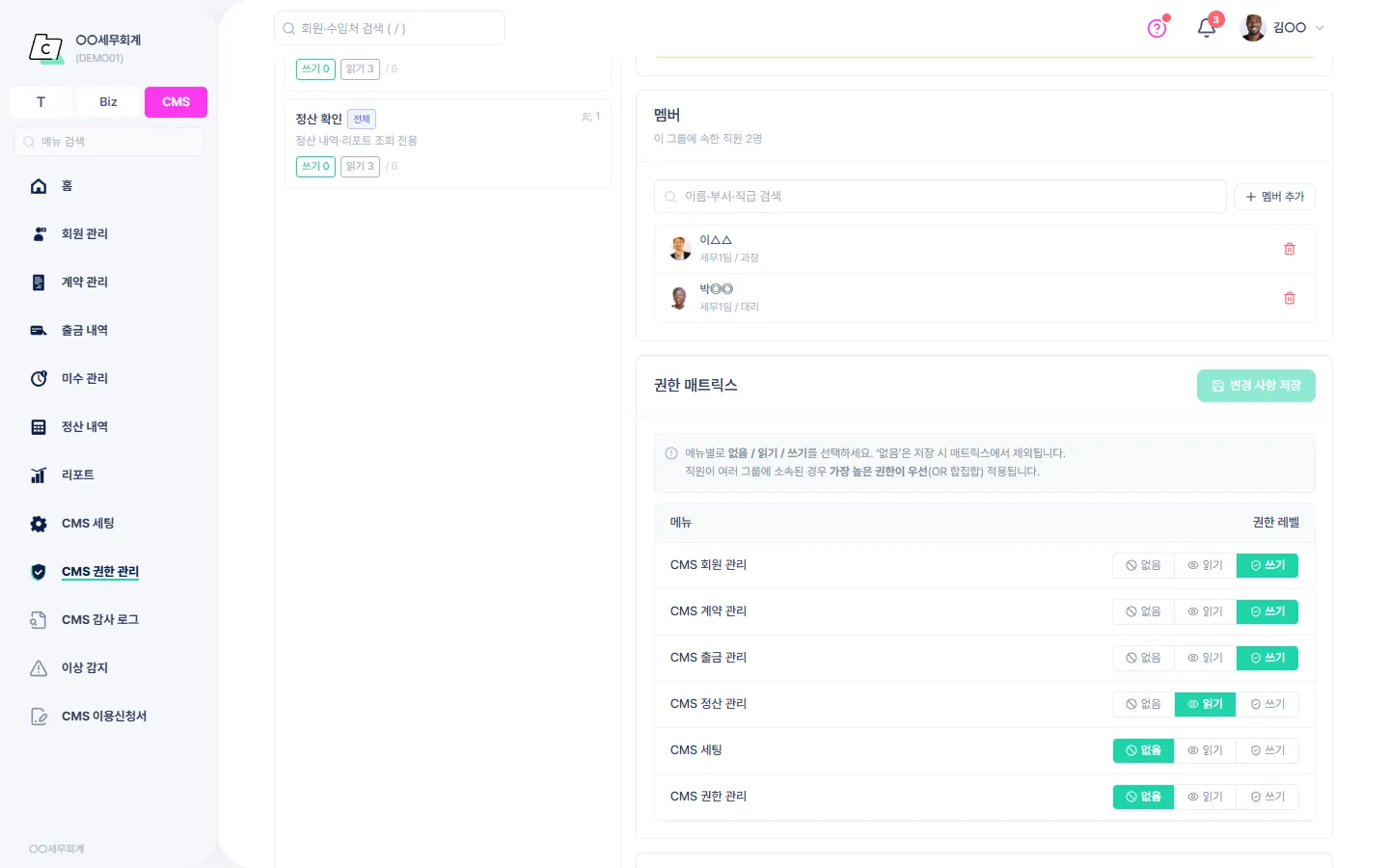
Task: Click the 리포트 chart icon
Action: pos(39,475)
